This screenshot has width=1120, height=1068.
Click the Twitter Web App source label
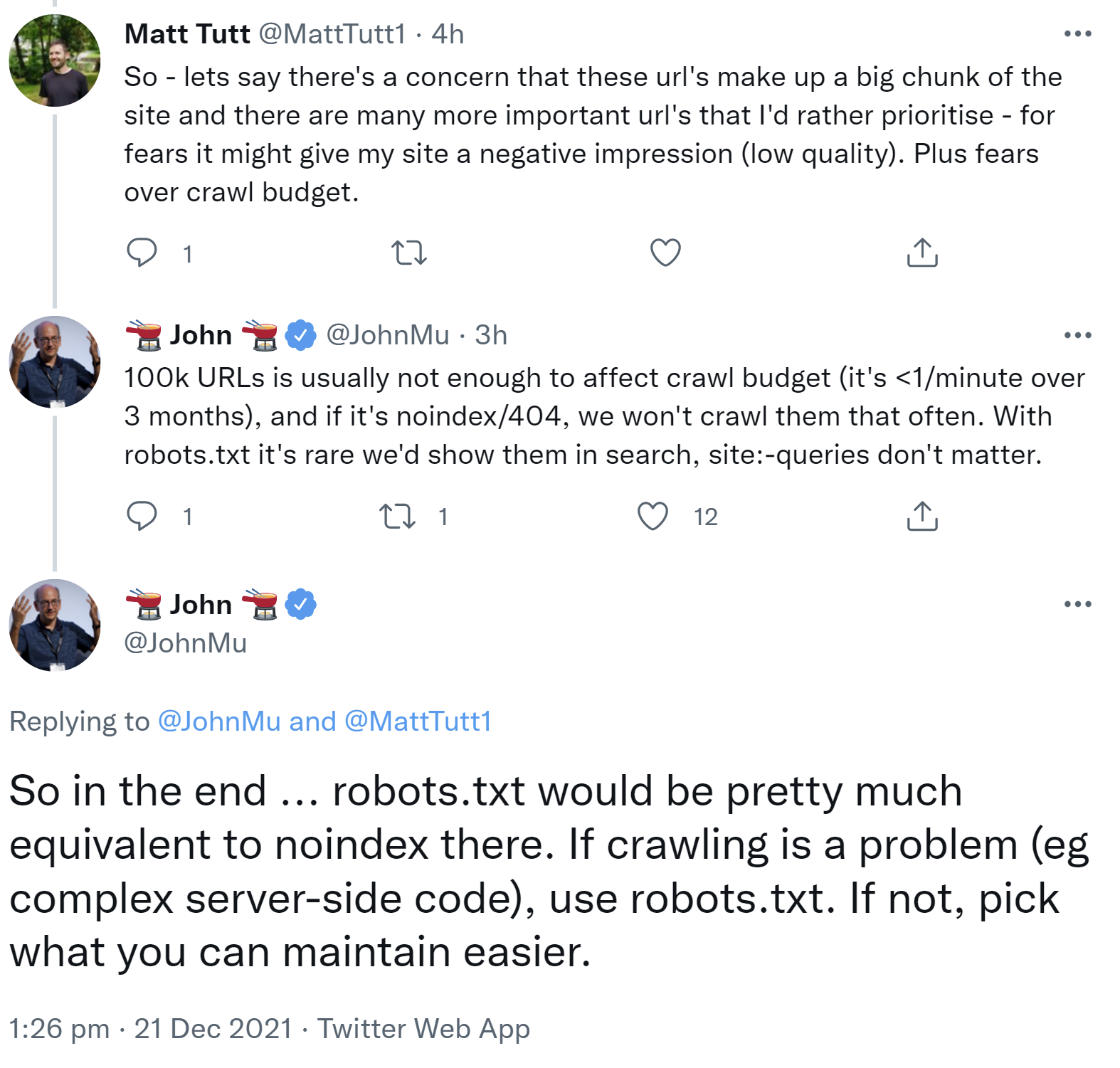point(423,1028)
